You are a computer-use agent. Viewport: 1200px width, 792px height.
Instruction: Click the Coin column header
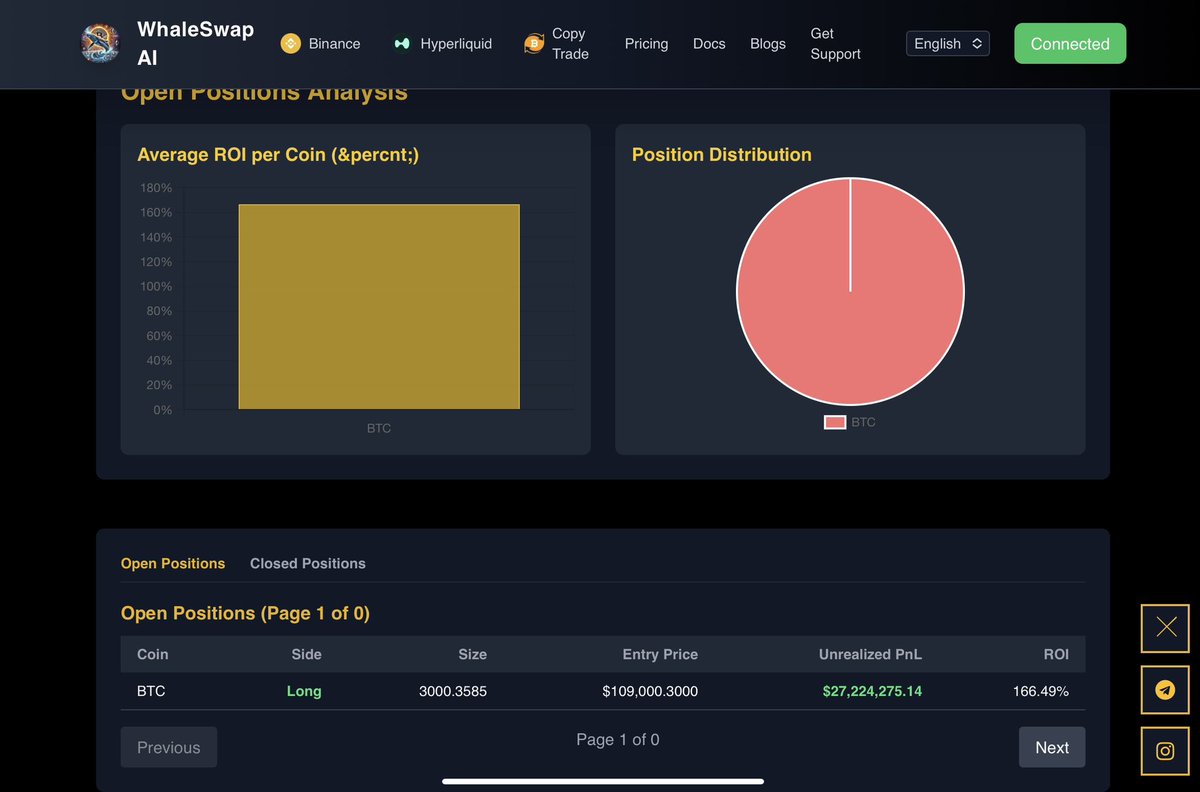[153, 654]
